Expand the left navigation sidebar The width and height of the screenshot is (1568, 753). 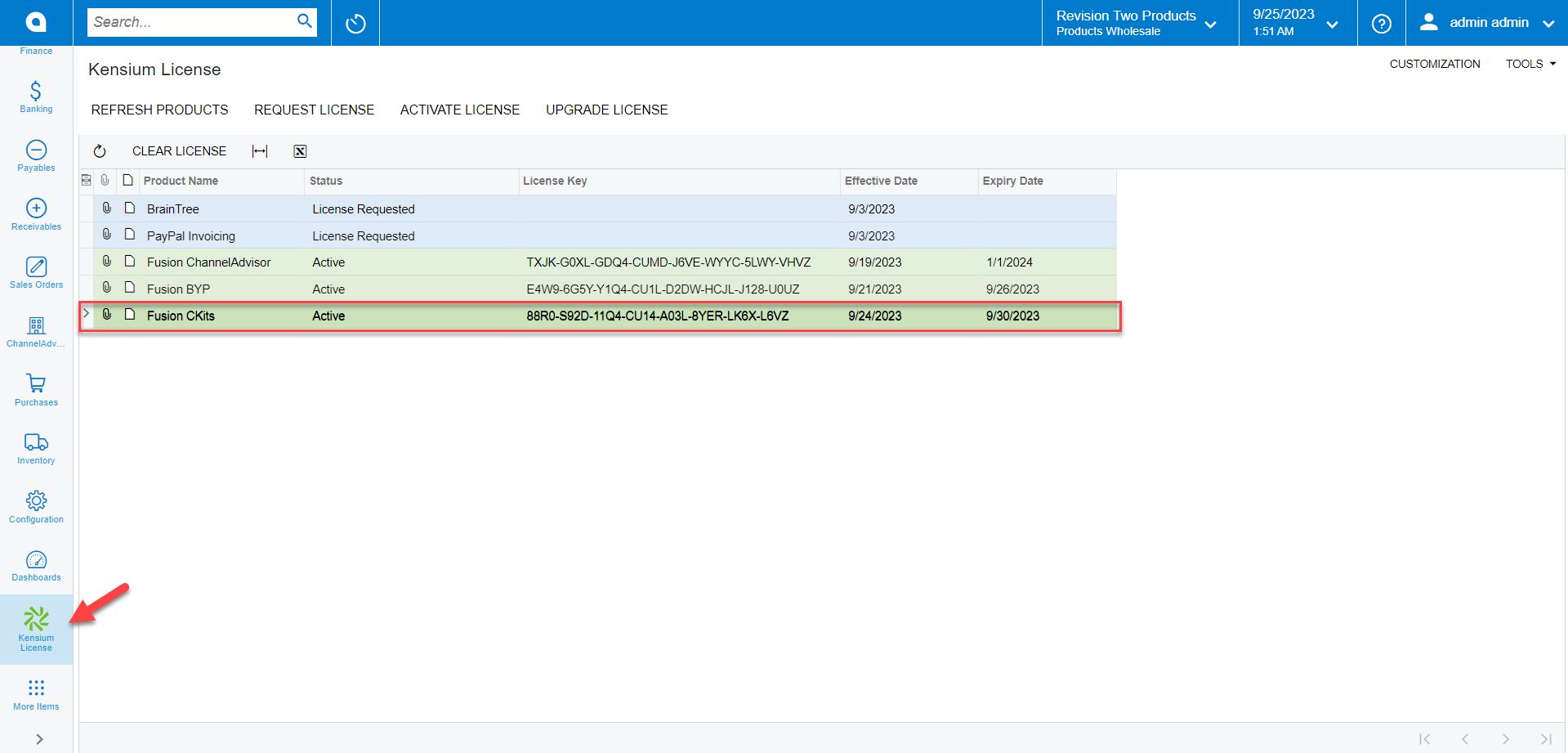click(39, 739)
